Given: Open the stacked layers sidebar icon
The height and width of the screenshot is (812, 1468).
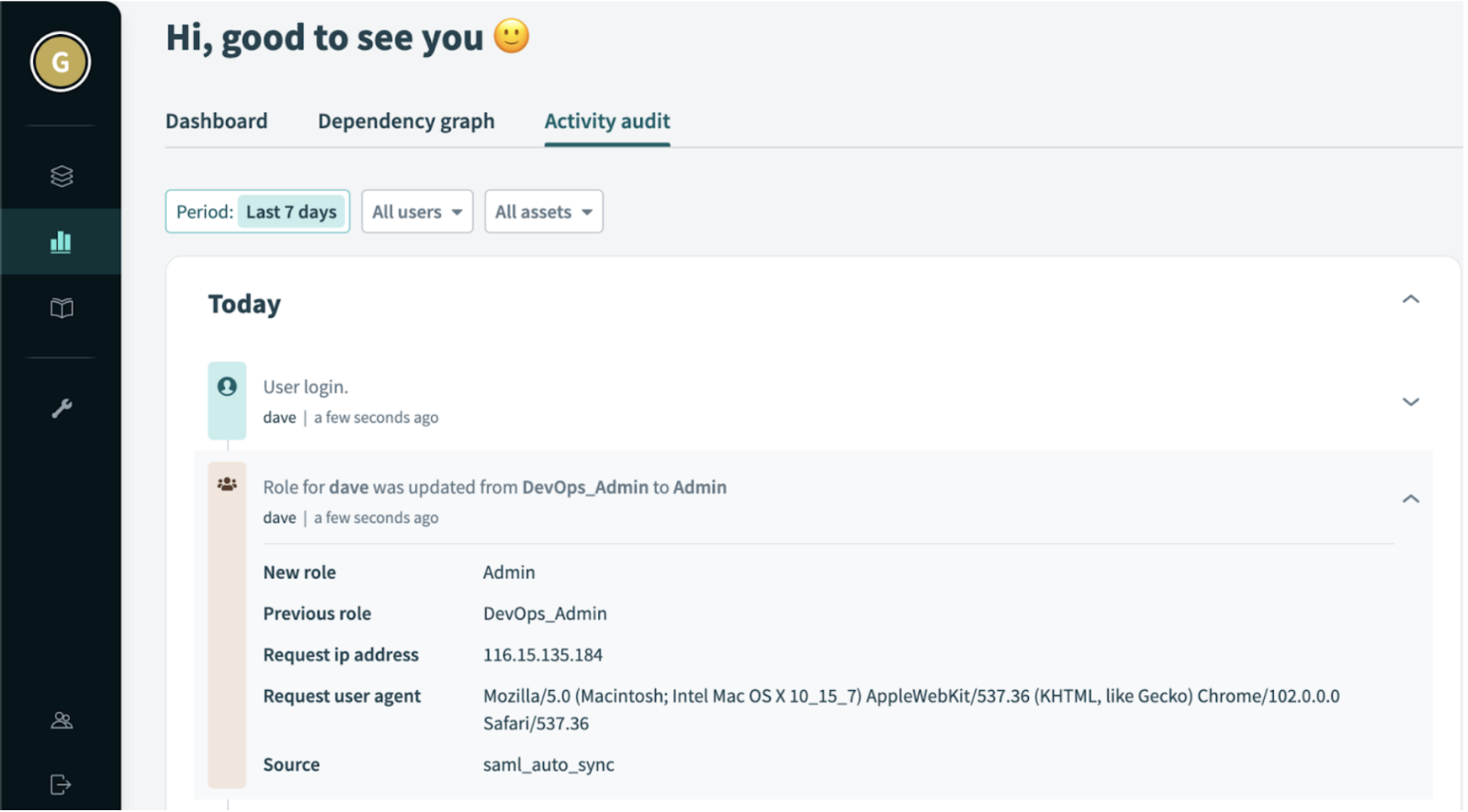Looking at the screenshot, I should [x=62, y=176].
